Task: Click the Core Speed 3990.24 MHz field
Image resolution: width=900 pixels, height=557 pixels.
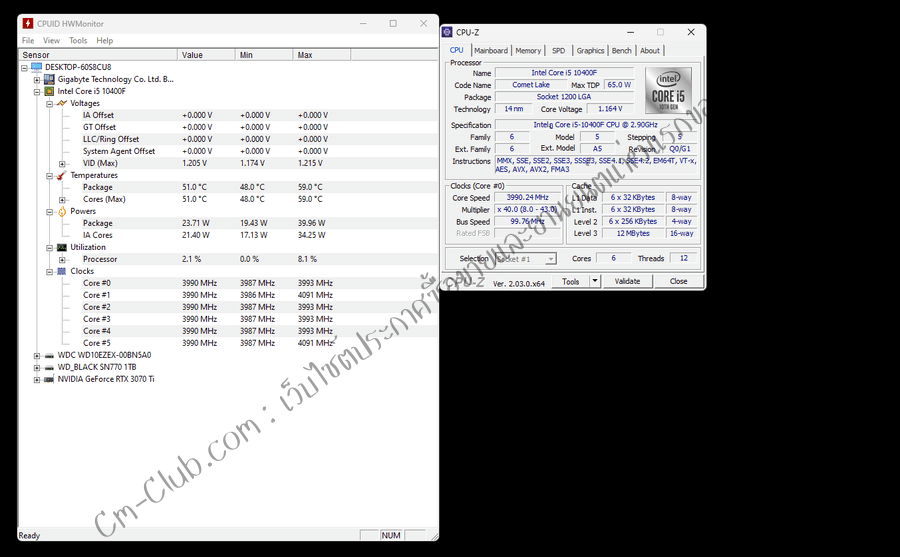Action: 527,198
